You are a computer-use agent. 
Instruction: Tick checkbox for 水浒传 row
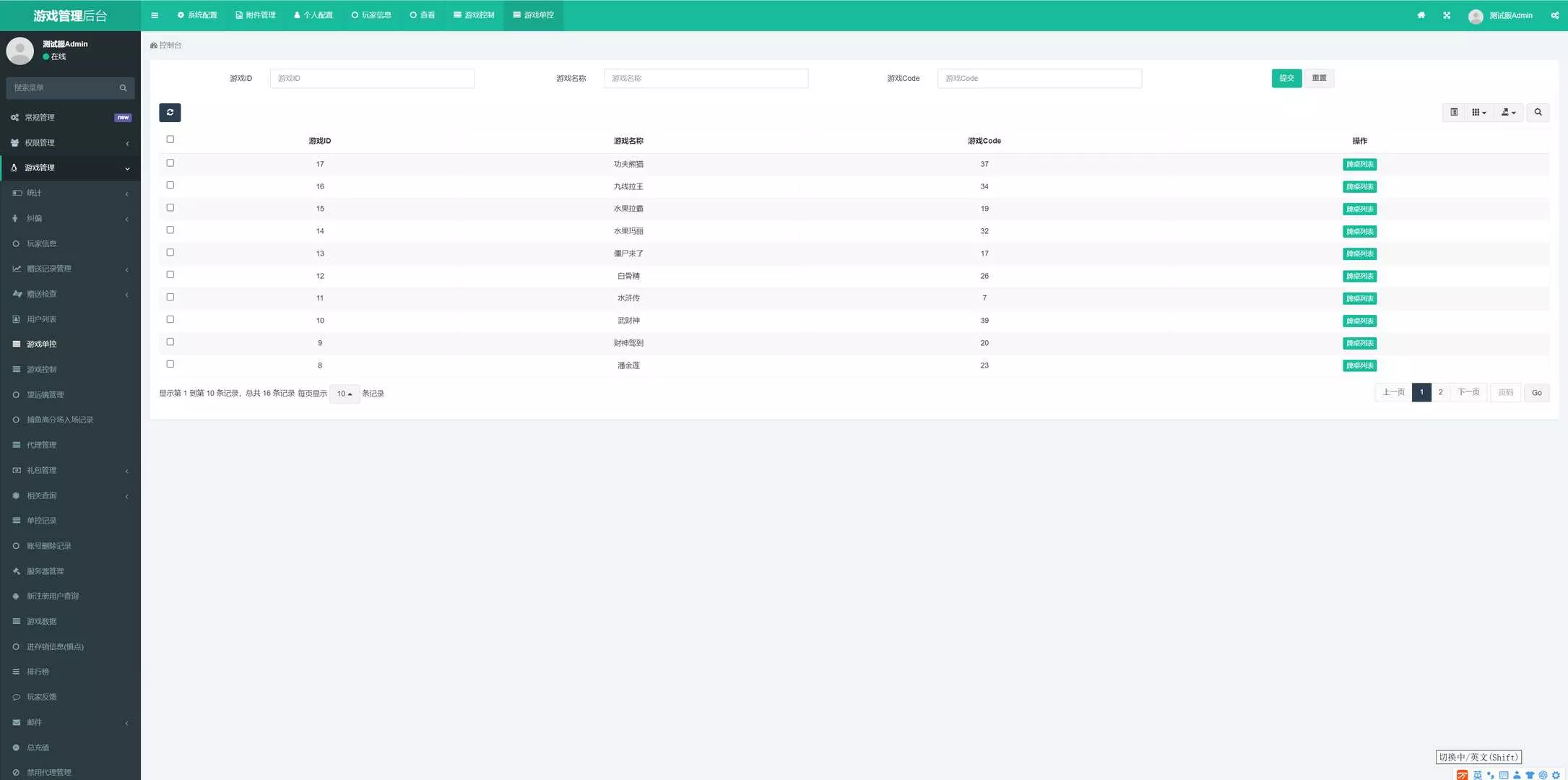(170, 298)
